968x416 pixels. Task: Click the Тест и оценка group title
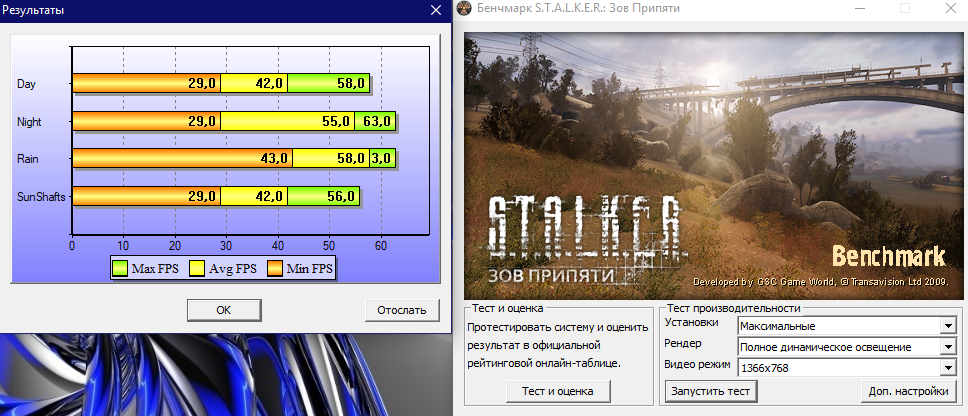point(507,309)
